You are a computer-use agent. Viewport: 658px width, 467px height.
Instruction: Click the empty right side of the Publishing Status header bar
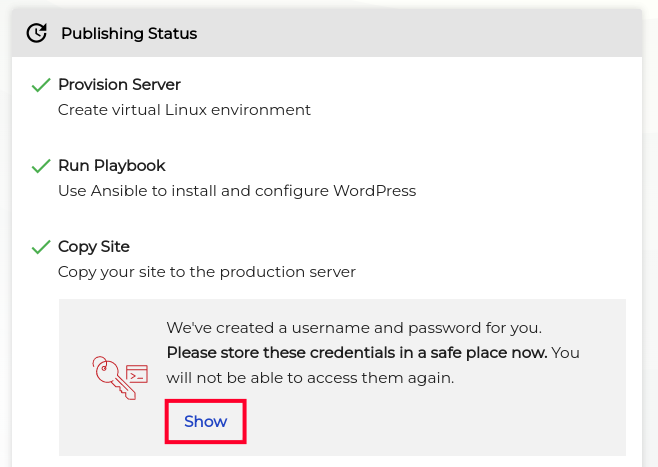click(x=450, y=34)
